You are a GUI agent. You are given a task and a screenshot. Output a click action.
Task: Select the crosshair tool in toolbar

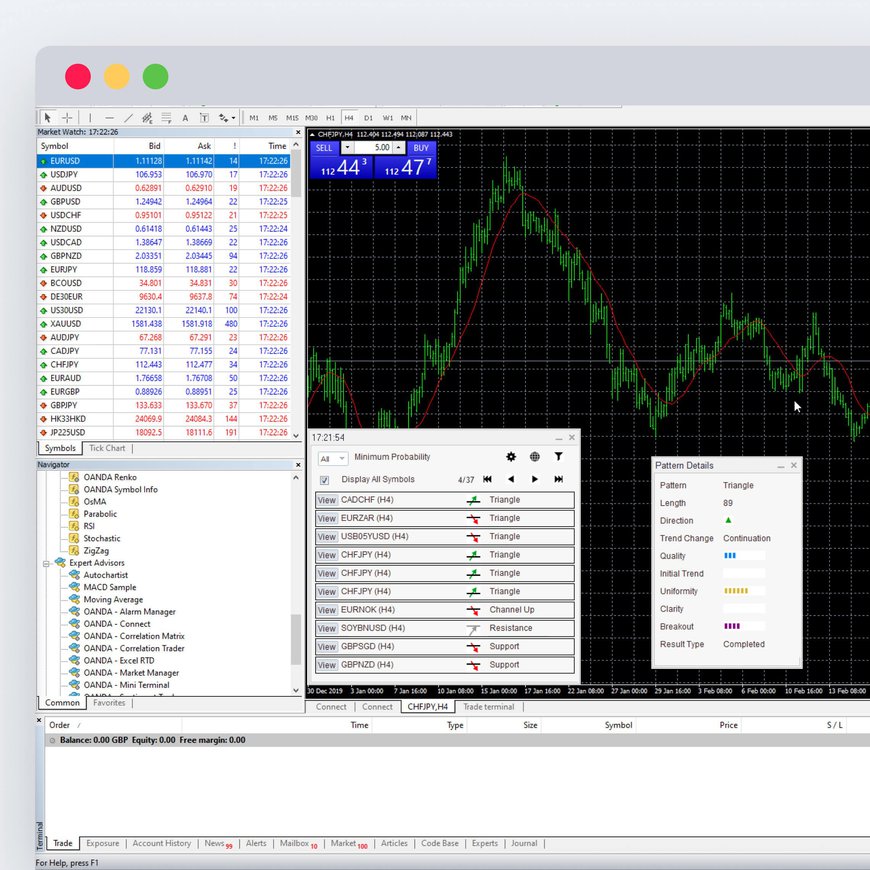point(67,118)
